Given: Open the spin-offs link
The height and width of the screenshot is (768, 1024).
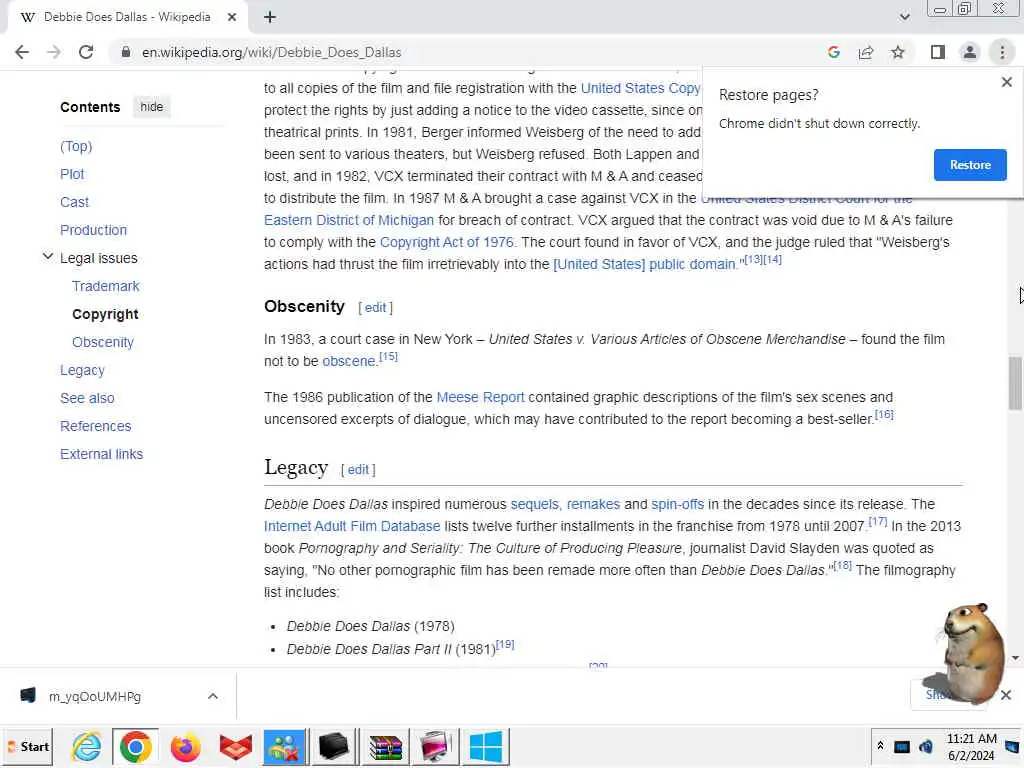Looking at the screenshot, I should [677, 505].
